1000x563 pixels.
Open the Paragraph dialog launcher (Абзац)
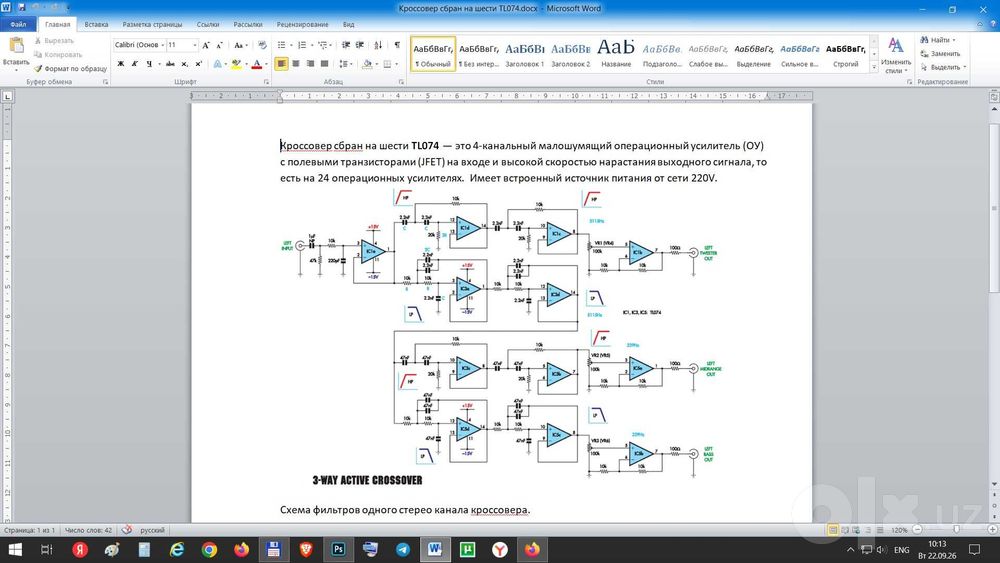coord(401,82)
